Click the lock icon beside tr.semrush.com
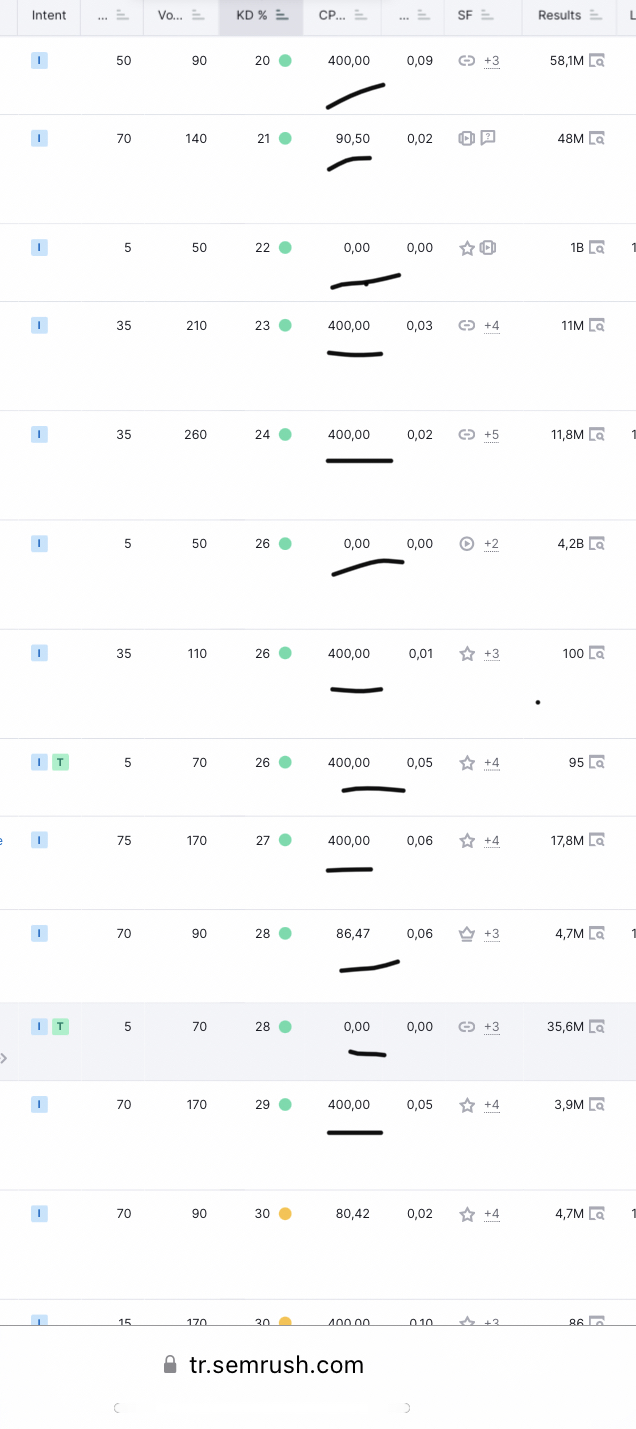The width and height of the screenshot is (636, 1429). tap(170, 1365)
